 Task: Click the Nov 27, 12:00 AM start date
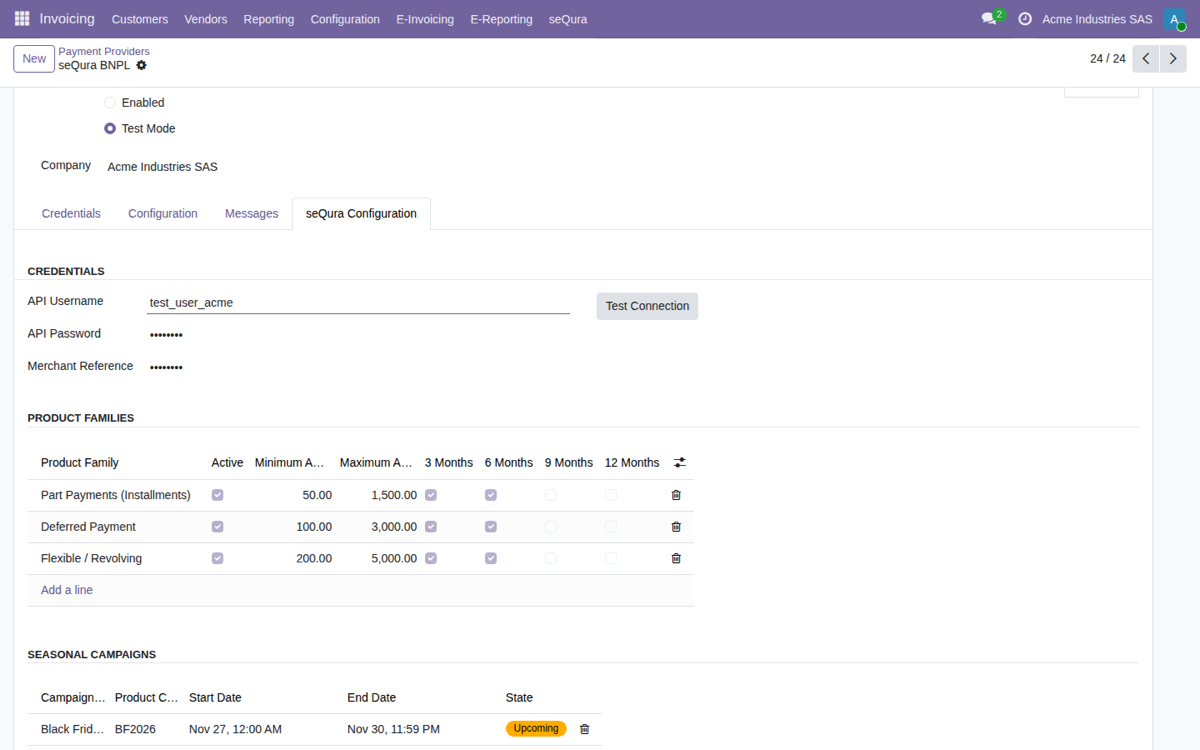click(235, 729)
